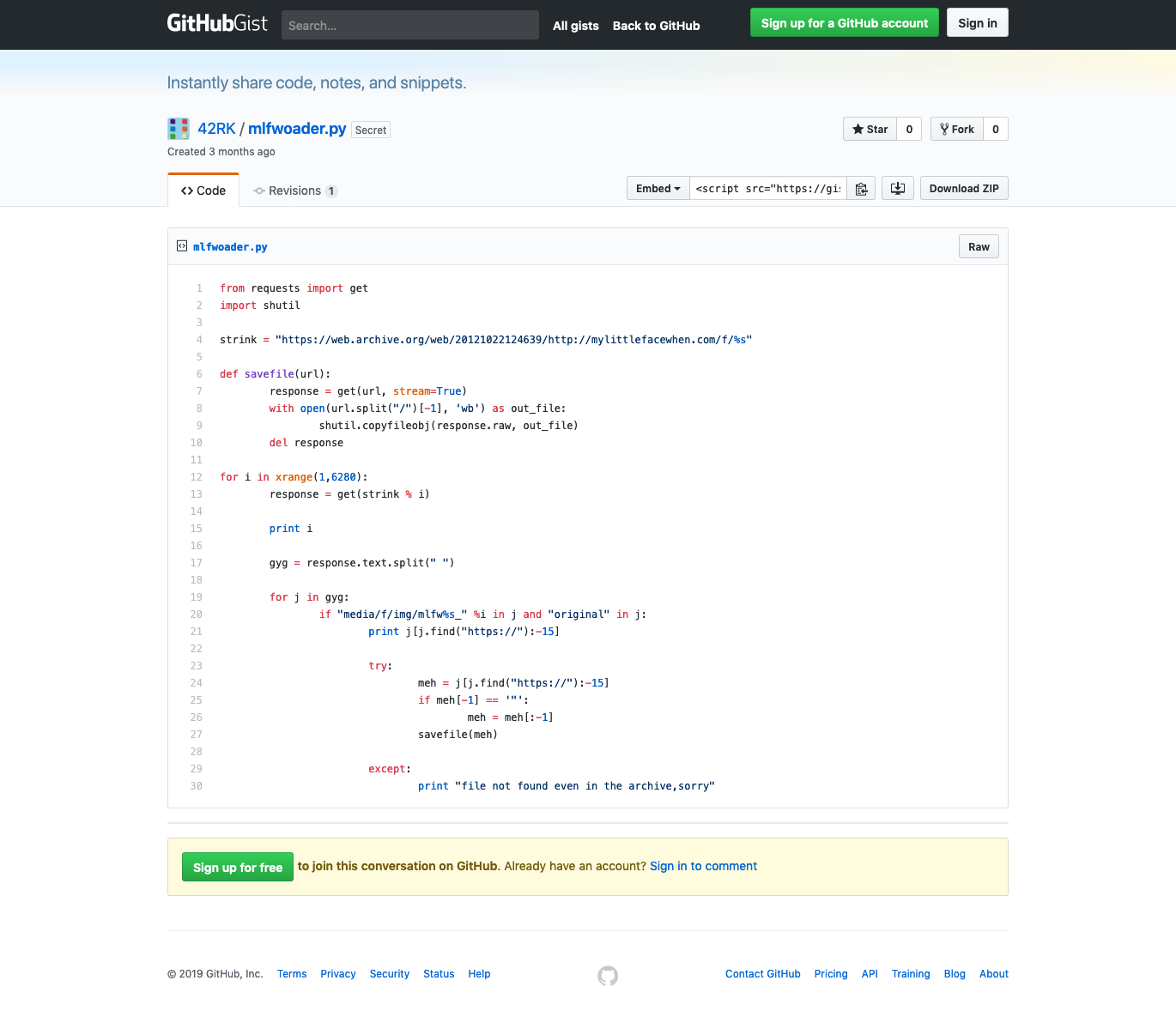This screenshot has height=1029, width=1176.
Task: Open the Revisions tab
Action: click(294, 191)
